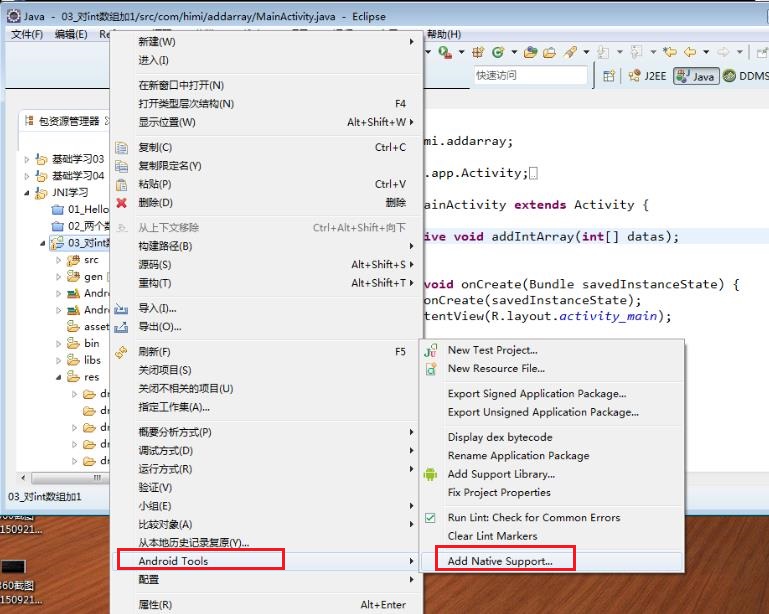The width and height of the screenshot is (769, 614).
Task: Collapse the res folder node
Action: pos(58,377)
